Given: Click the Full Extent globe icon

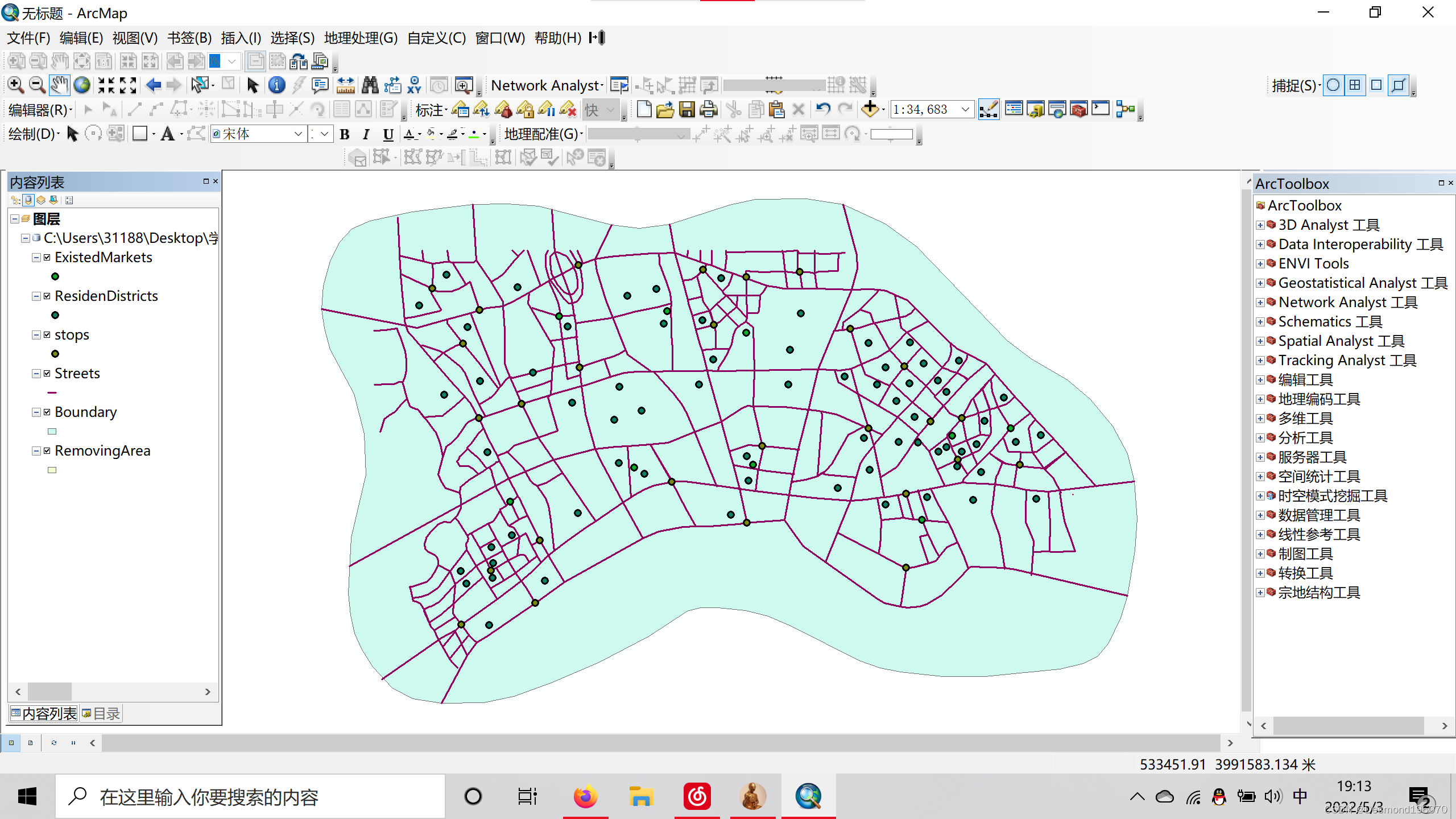Looking at the screenshot, I should point(82,85).
